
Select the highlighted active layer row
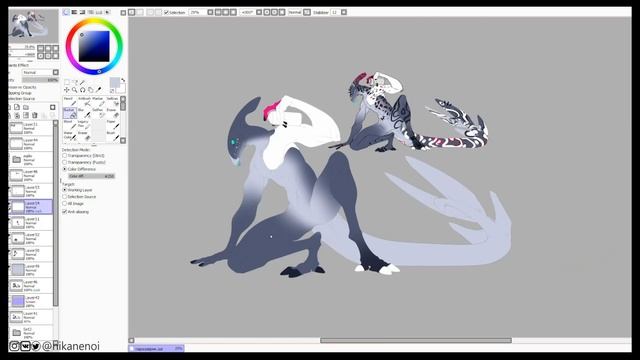pos(31,207)
